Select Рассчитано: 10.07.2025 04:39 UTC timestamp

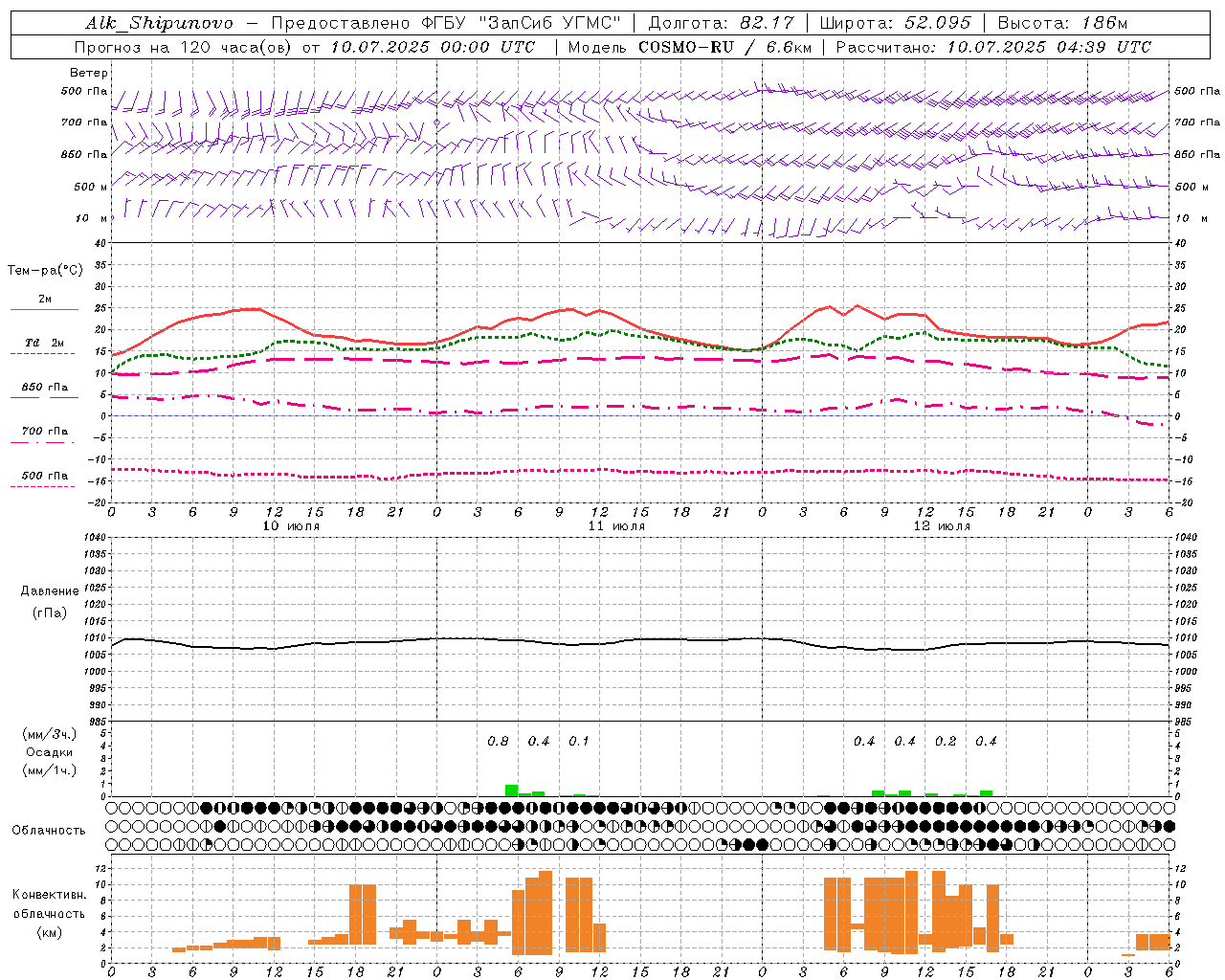coord(993,47)
